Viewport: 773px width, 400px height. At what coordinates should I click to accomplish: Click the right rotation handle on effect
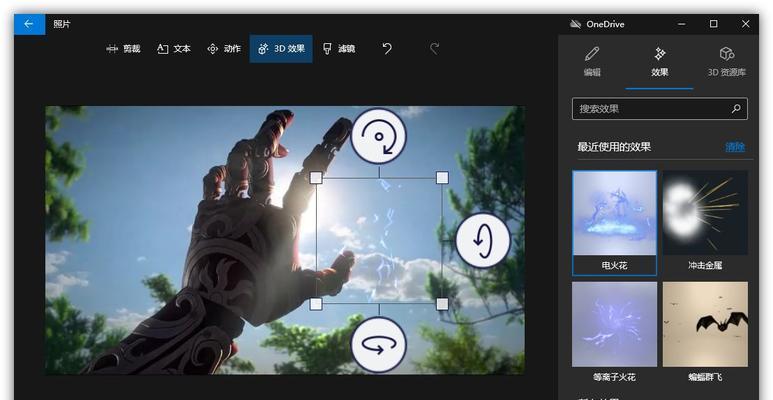483,240
